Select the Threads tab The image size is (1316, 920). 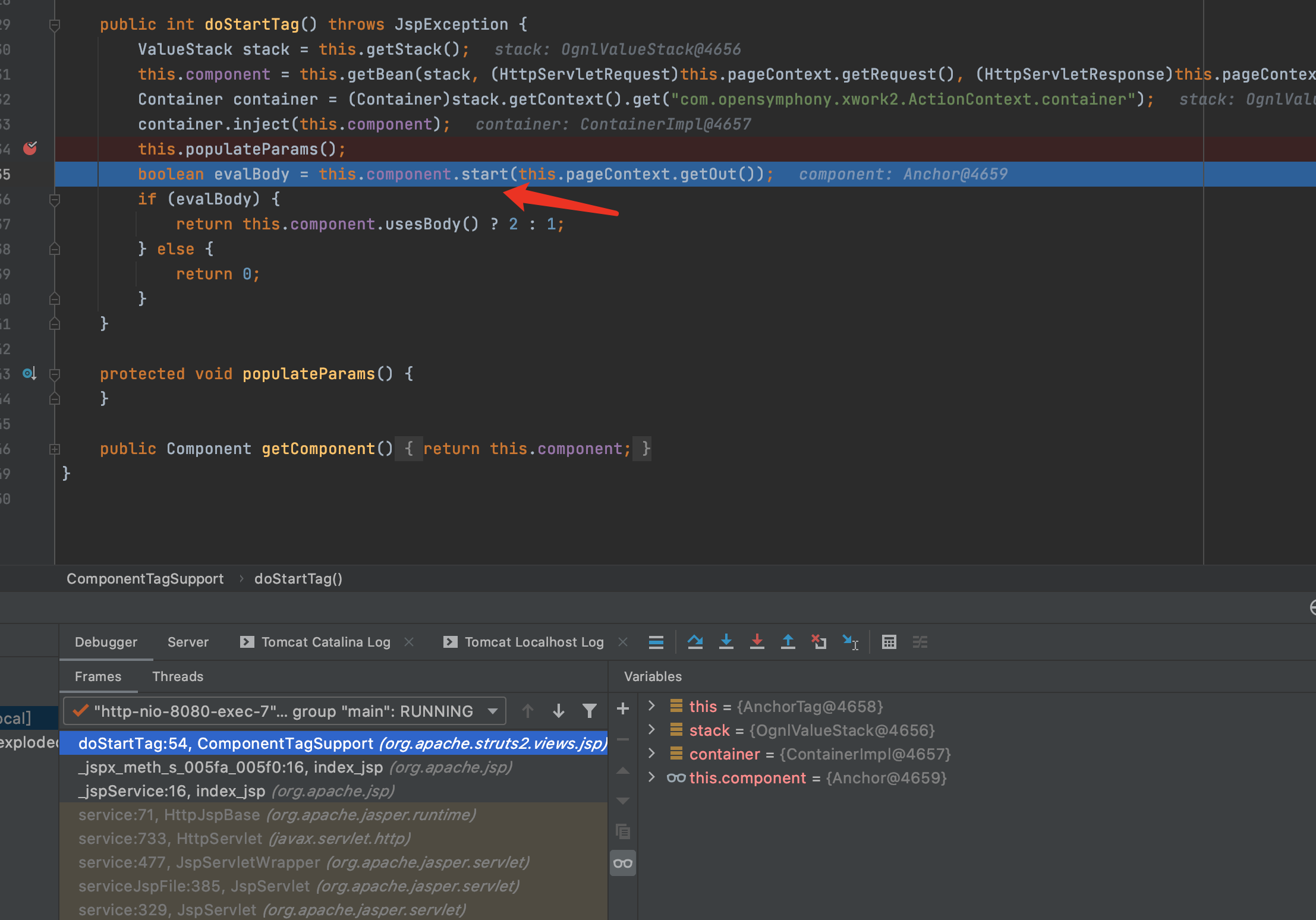tap(178, 676)
